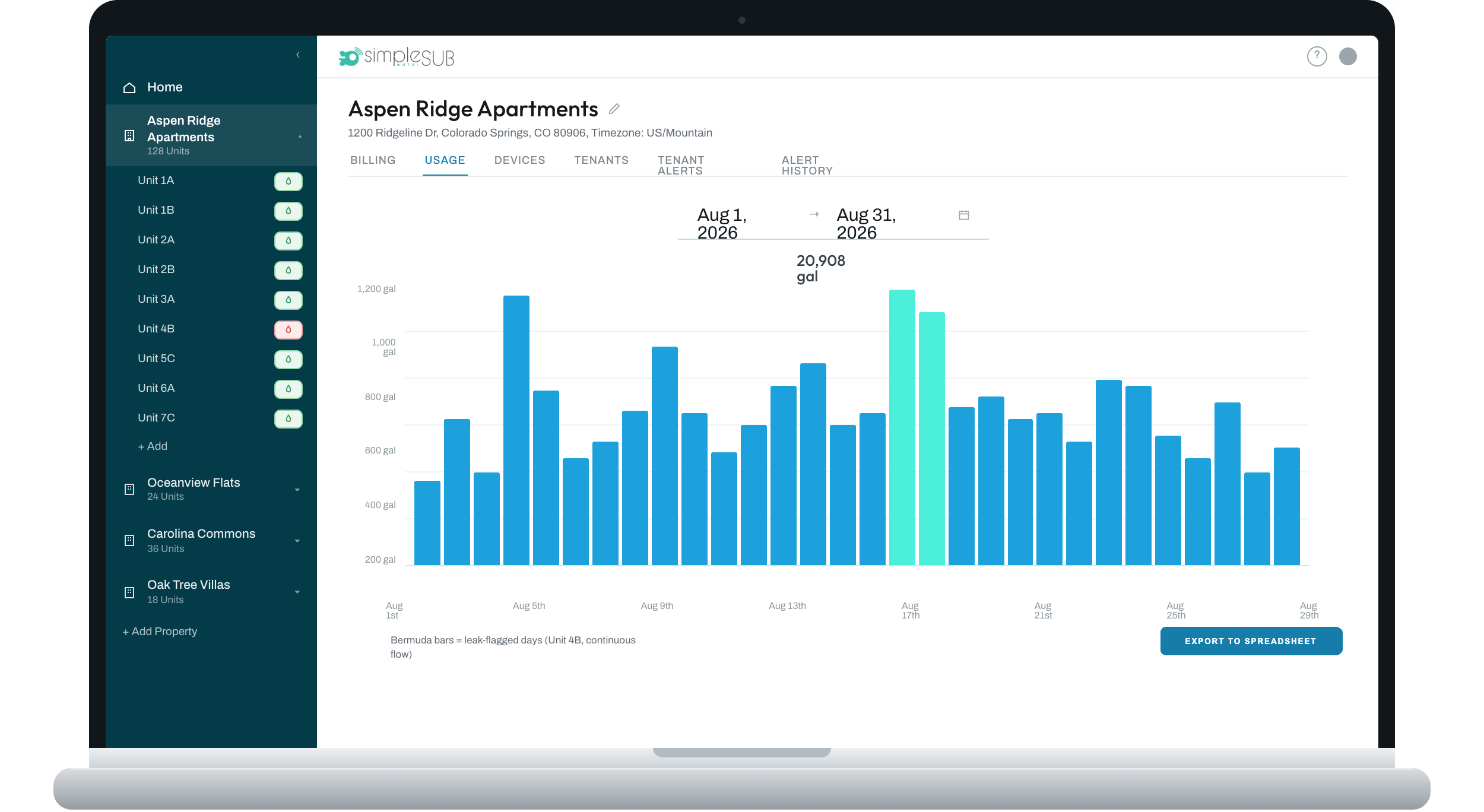Expand the Oceanview Flats dropdown arrow
This screenshot has height=812, width=1484.
[297, 490]
